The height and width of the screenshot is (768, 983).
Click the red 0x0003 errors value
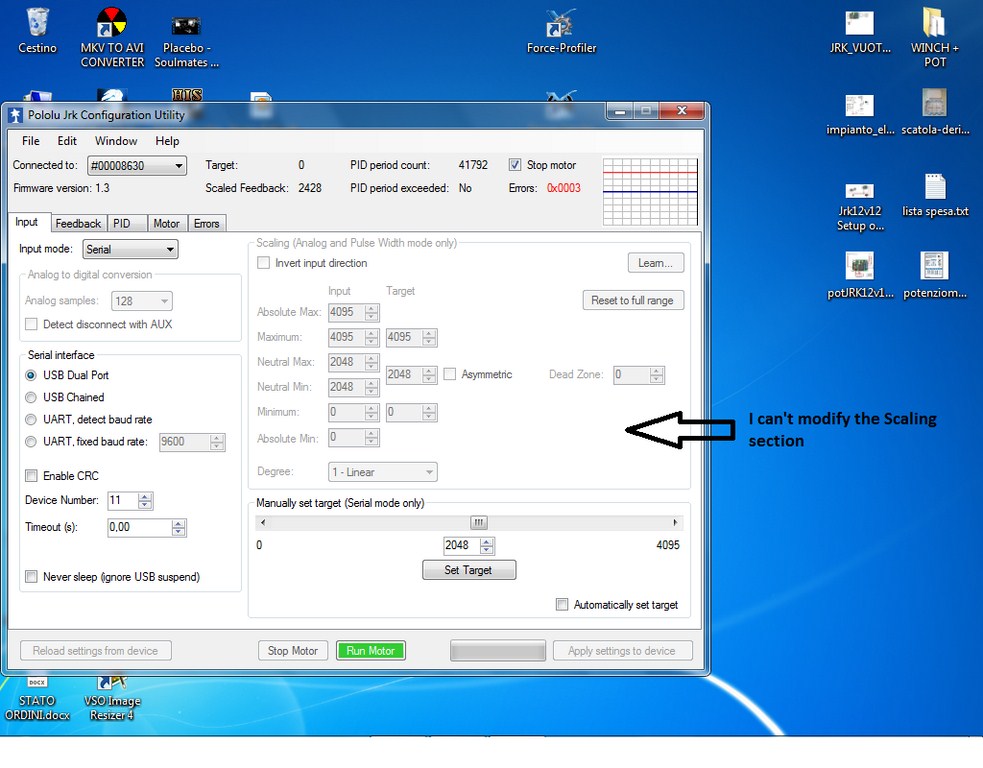(x=564, y=188)
